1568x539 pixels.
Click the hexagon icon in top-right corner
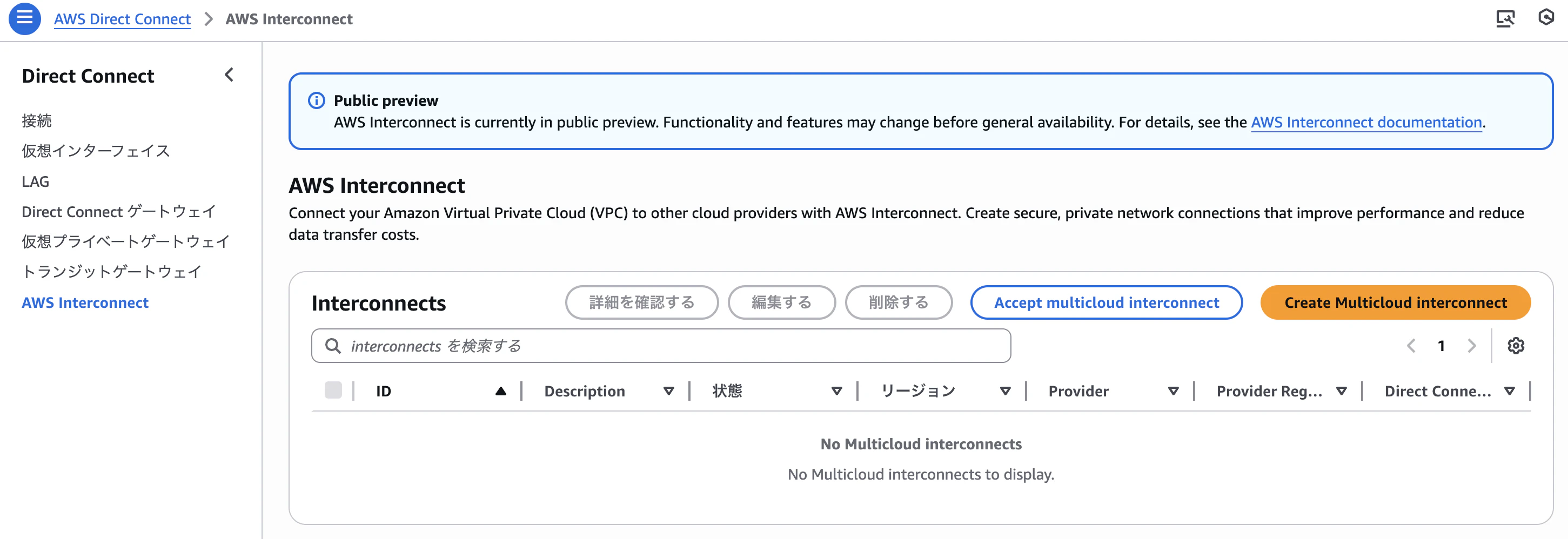tap(1545, 17)
